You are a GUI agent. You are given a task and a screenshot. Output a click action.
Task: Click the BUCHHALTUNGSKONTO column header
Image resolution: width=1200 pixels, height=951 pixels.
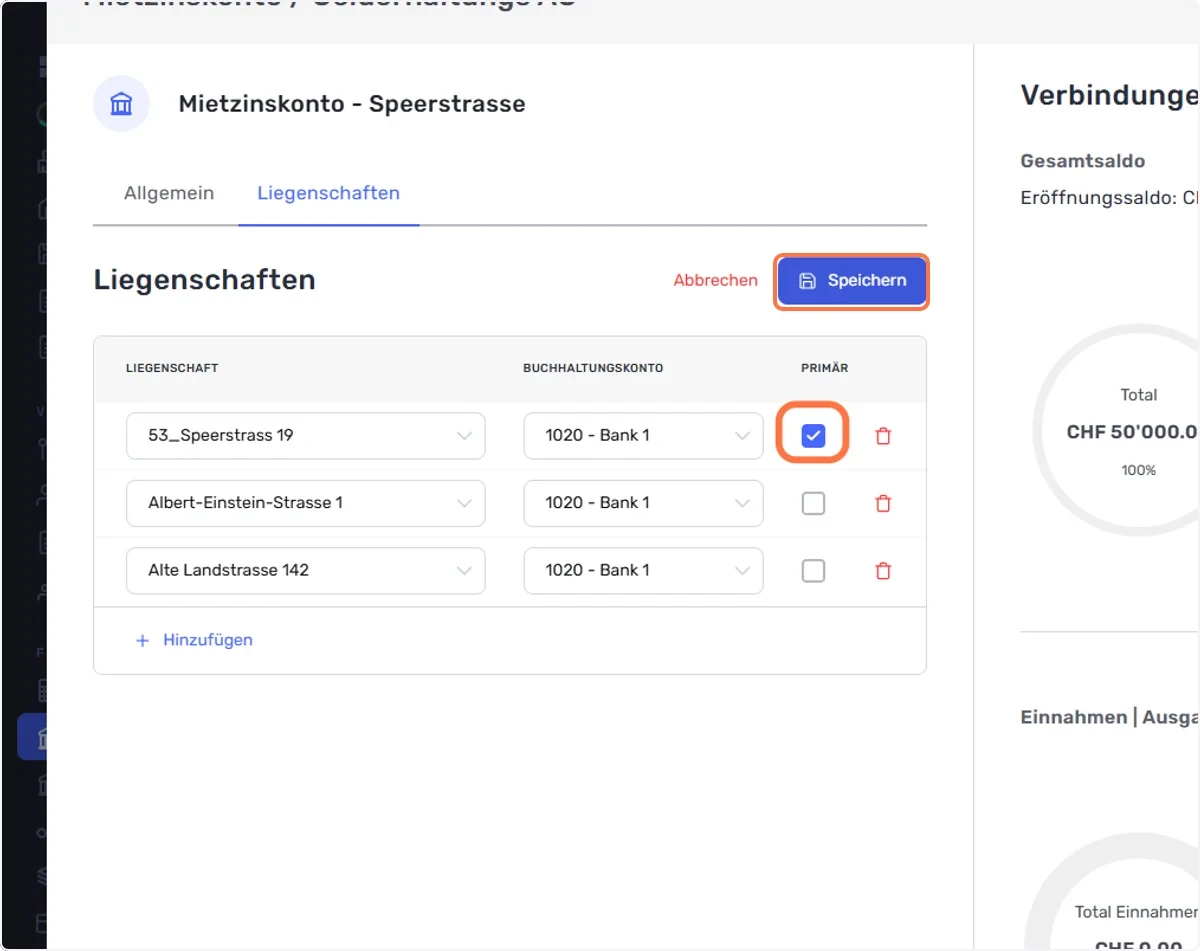593,368
